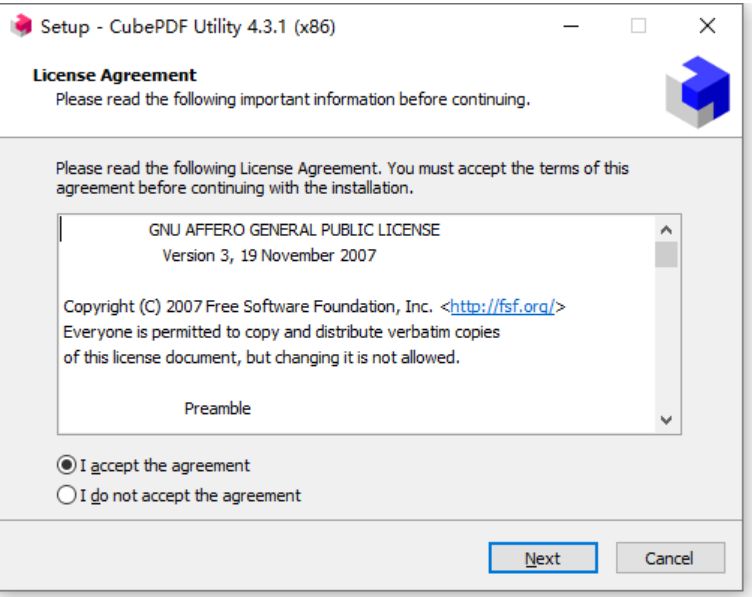Screen dimensions: 752x597
Task: Click the empty scrollbar track below the thumb
Action: pos(667,340)
